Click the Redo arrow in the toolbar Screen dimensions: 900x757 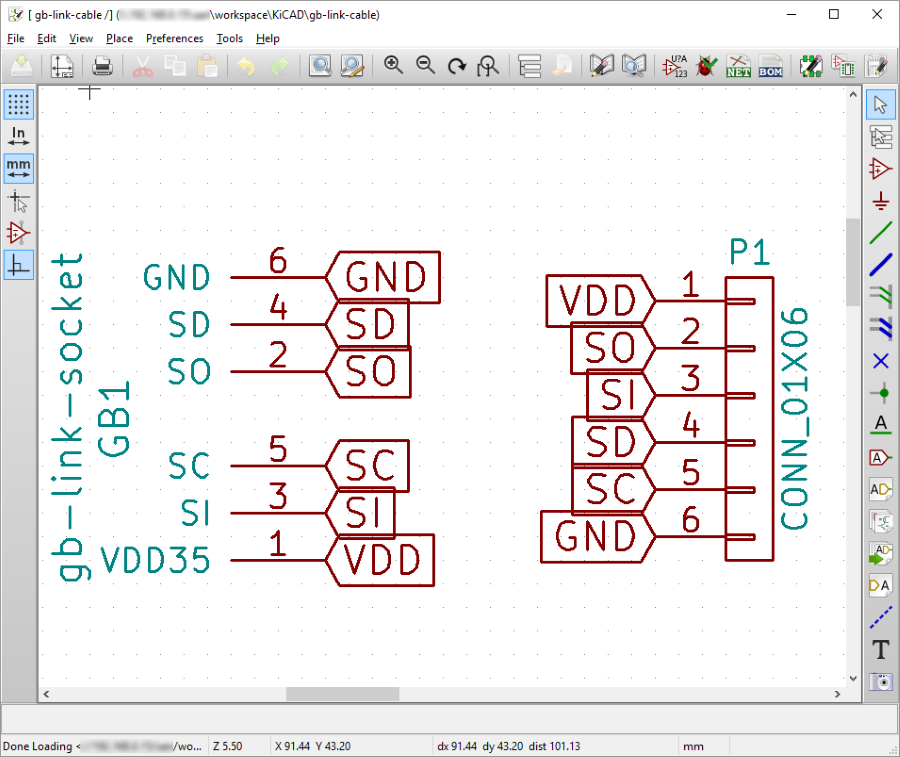[280, 66]
